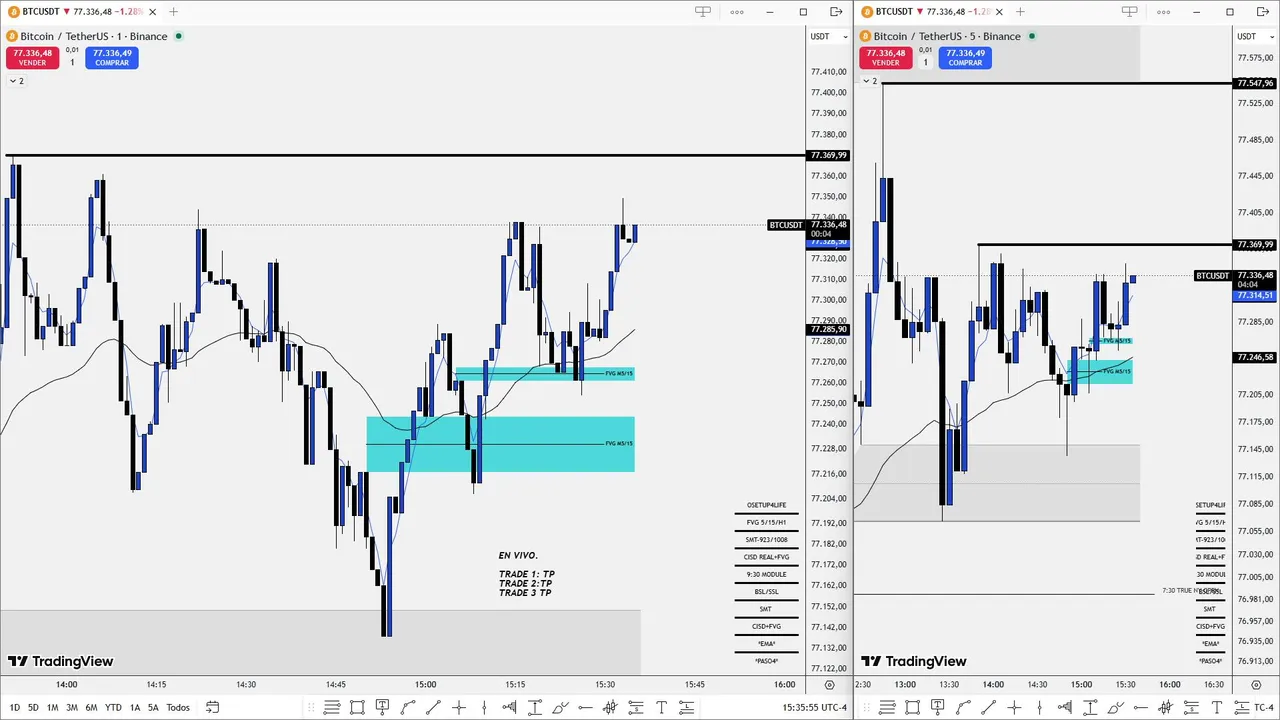
Task: Click symbol title Bitcoin / TetherUS · 5 · Binance
Action: pos(947,36)
